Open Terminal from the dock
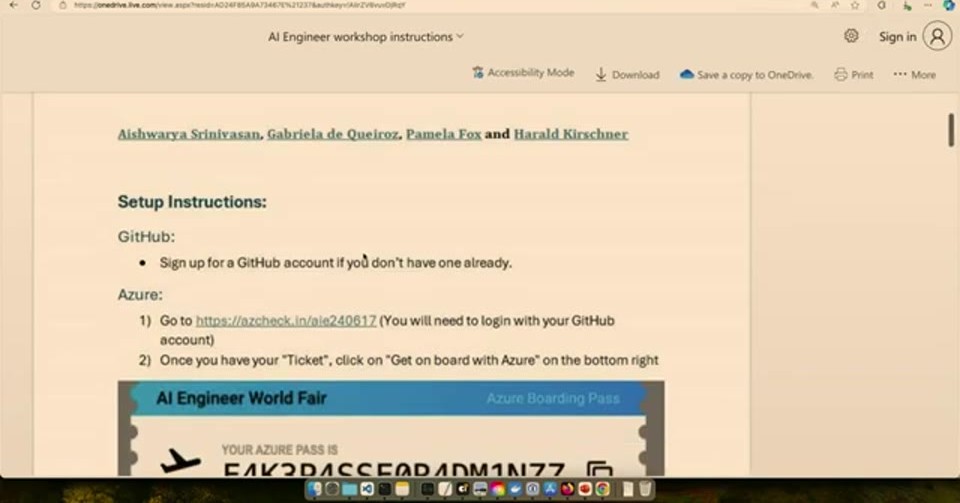The image size is (960, 503). click(384, 489)
